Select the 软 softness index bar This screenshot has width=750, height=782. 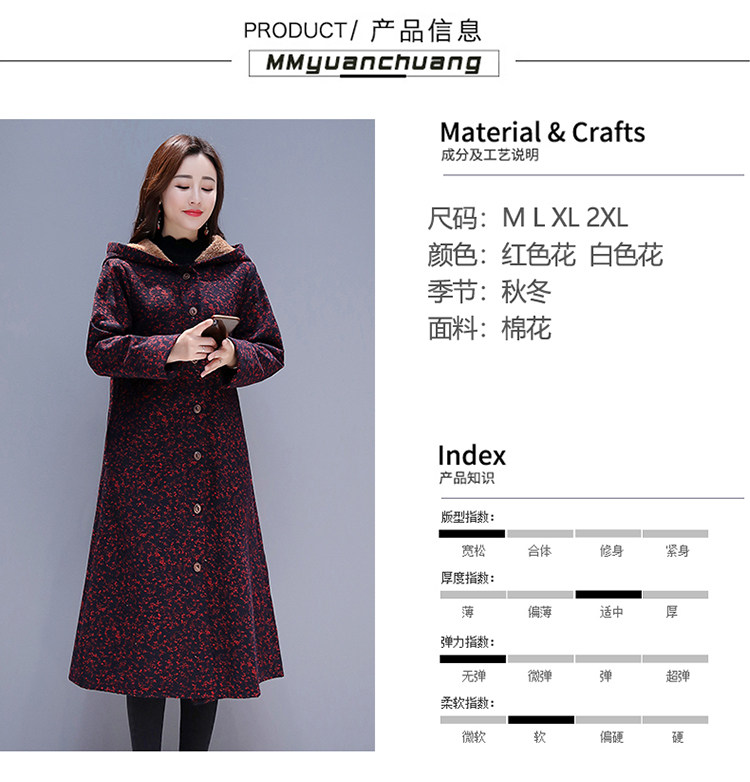coord(541,720)
